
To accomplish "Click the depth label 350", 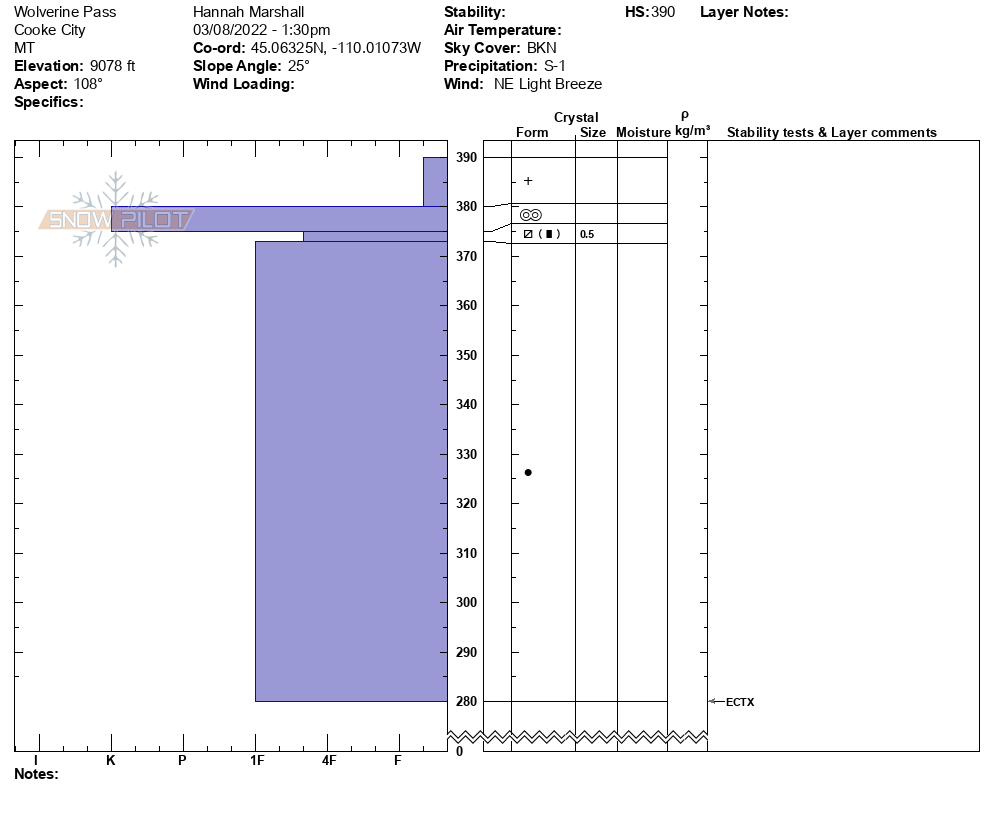I will 467,355.
